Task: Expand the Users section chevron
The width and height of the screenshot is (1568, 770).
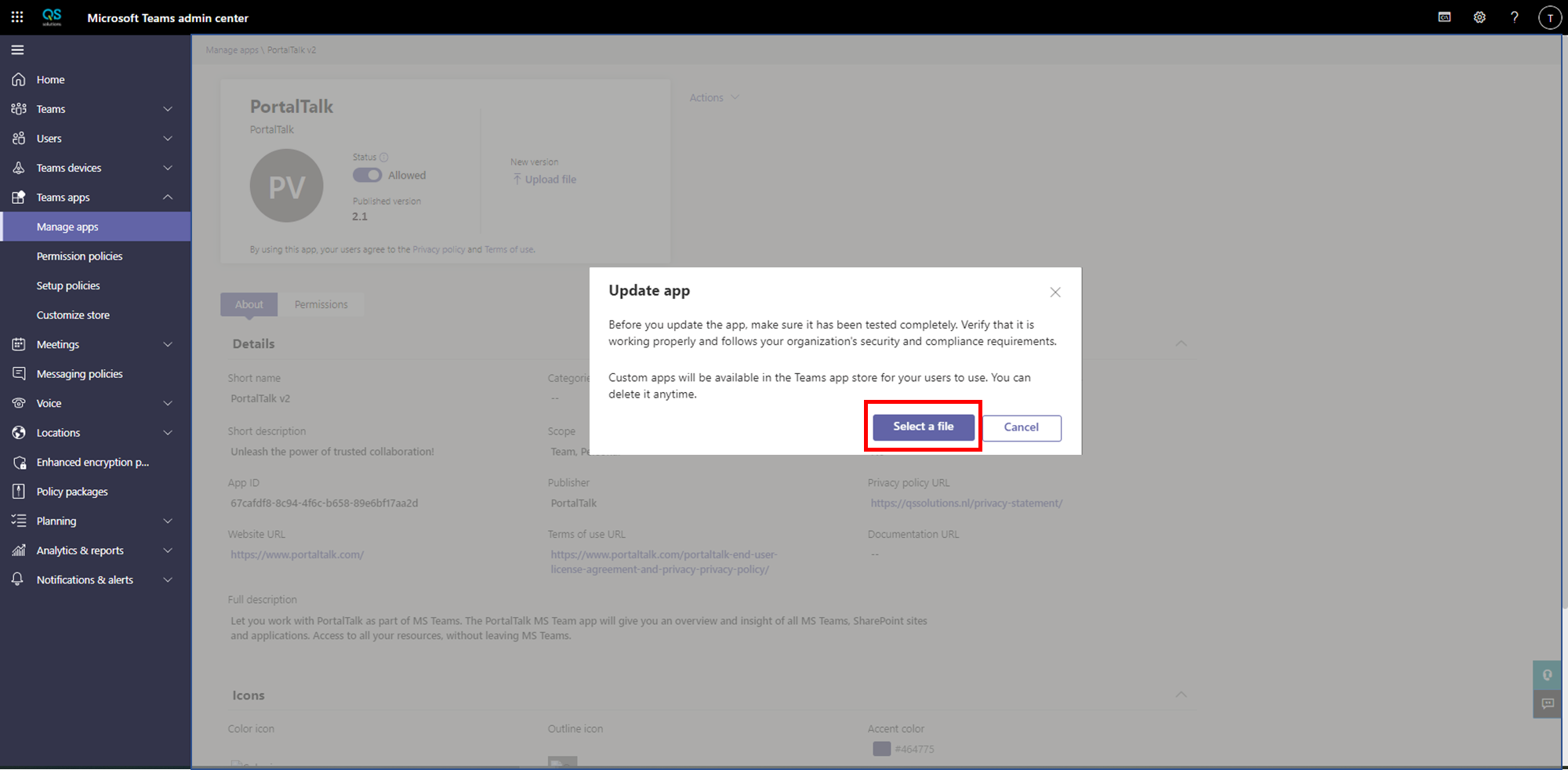Action: point(168,138)
